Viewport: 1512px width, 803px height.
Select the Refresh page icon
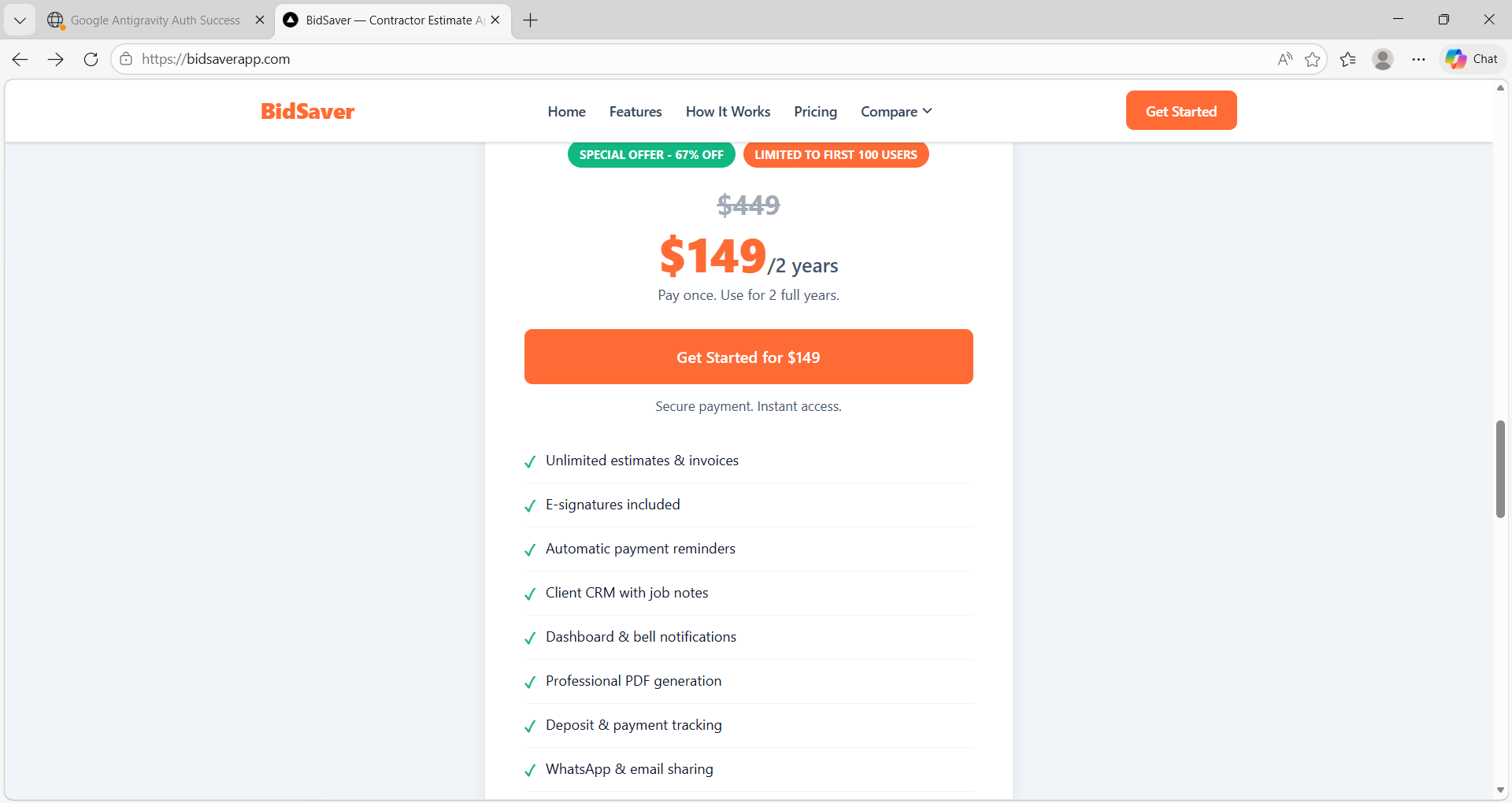91,59
